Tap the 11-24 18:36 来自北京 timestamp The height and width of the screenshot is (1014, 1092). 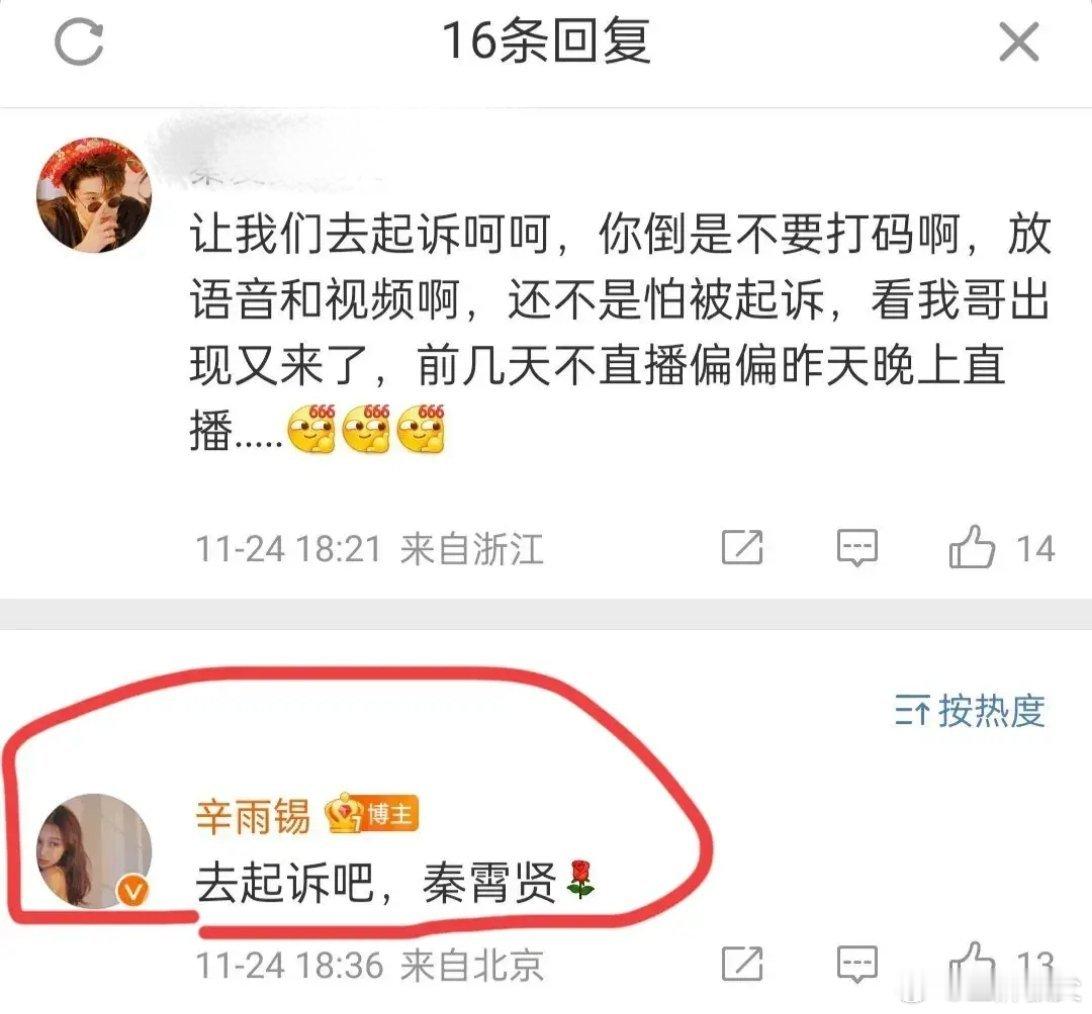point(369,965)
